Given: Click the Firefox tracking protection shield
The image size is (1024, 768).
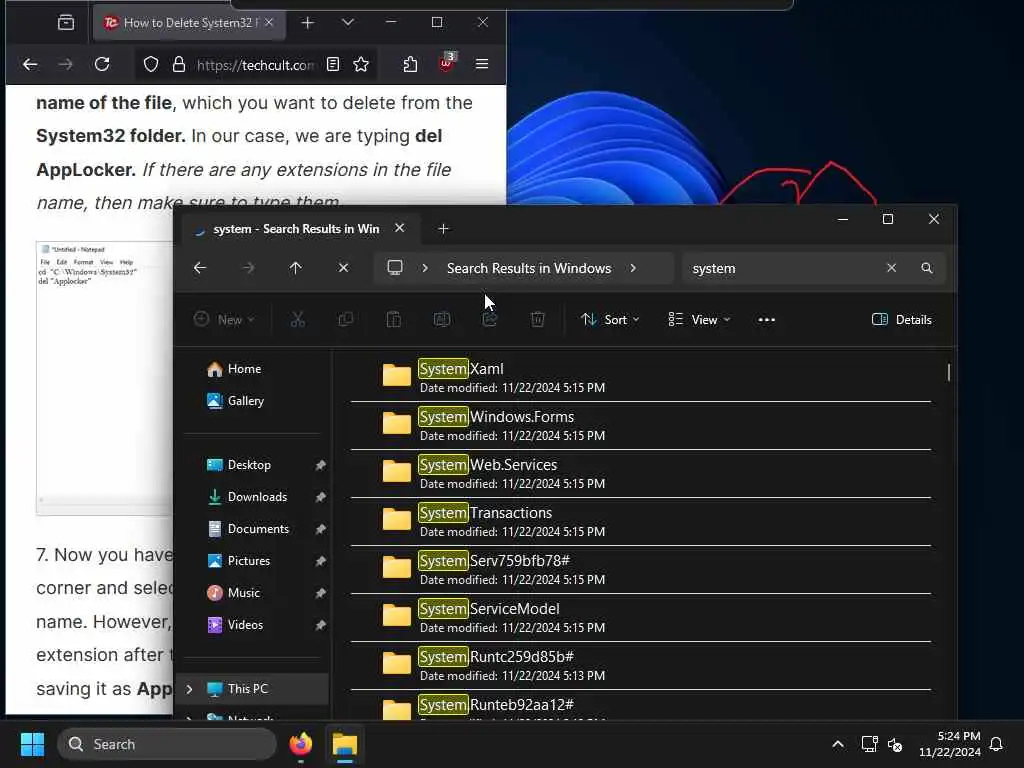Looking at the screenshot, I should tap(151, 64).
